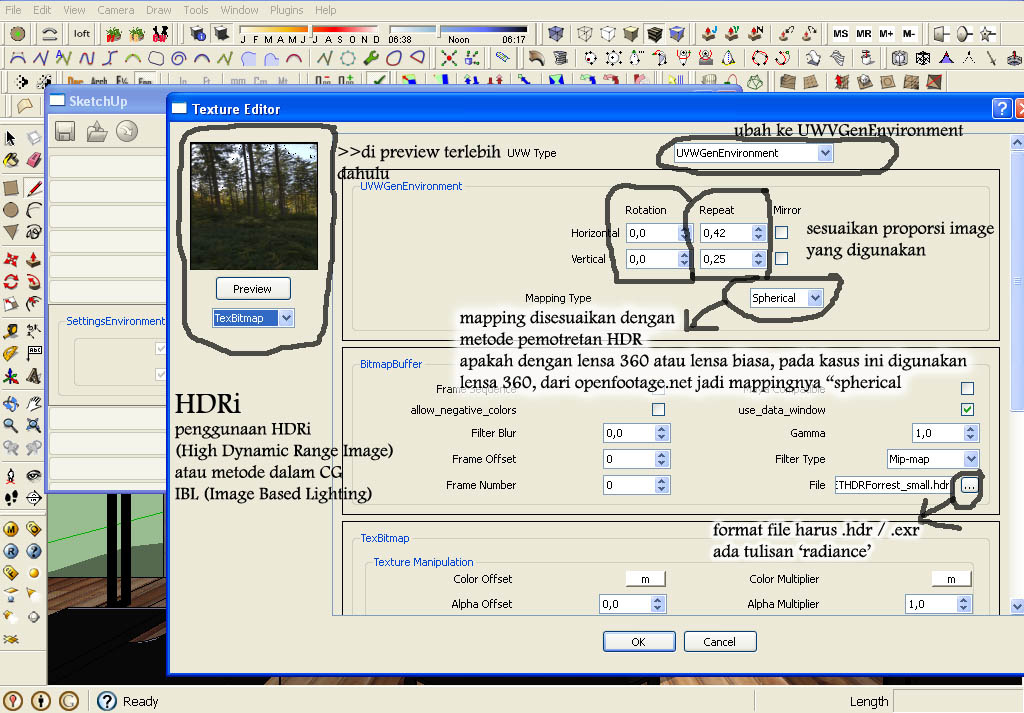This screenshot has width=1024, height=713.
Task: Pick the Move tool with red arrows
Action: point(10,259)
